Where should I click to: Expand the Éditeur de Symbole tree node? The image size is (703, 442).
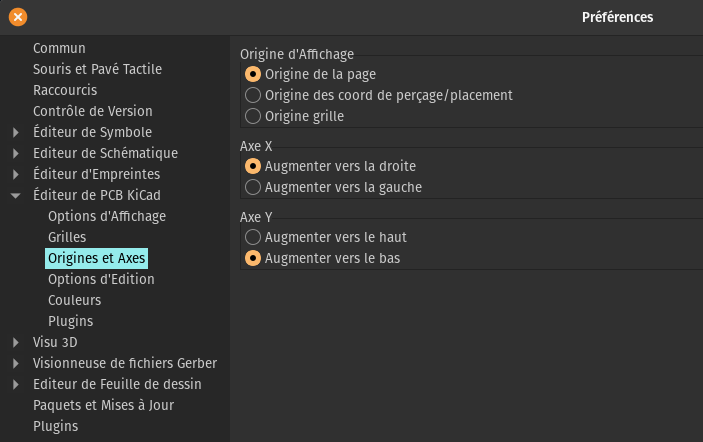click(x=16, y=132)
